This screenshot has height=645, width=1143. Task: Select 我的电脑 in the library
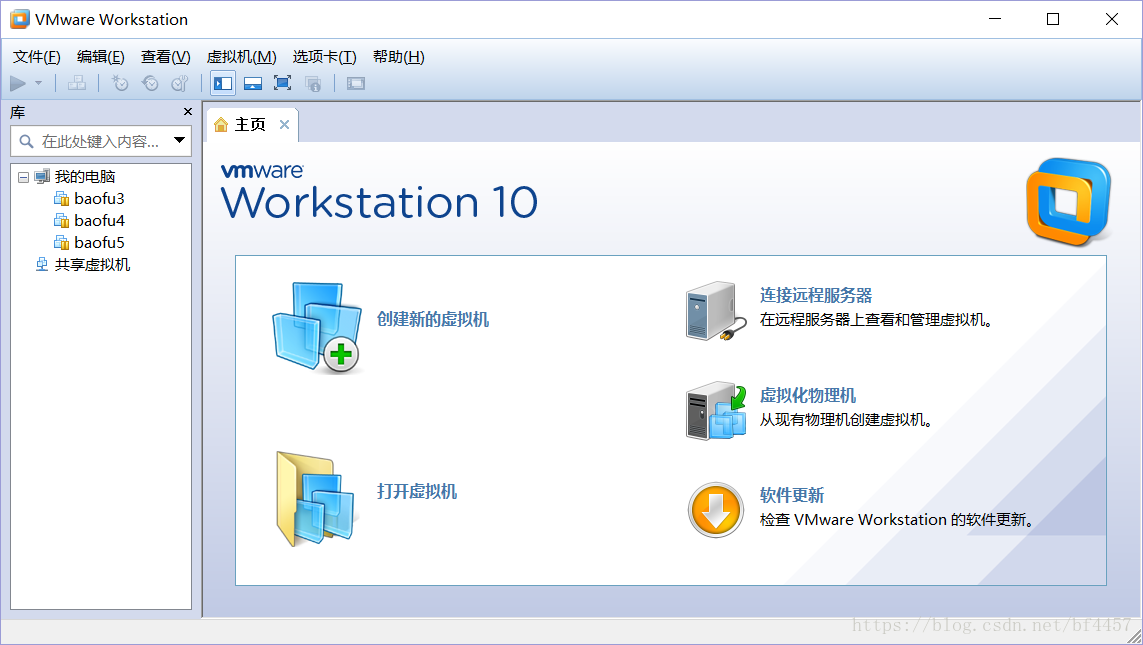pyautogui.click(x=85, y=176)
